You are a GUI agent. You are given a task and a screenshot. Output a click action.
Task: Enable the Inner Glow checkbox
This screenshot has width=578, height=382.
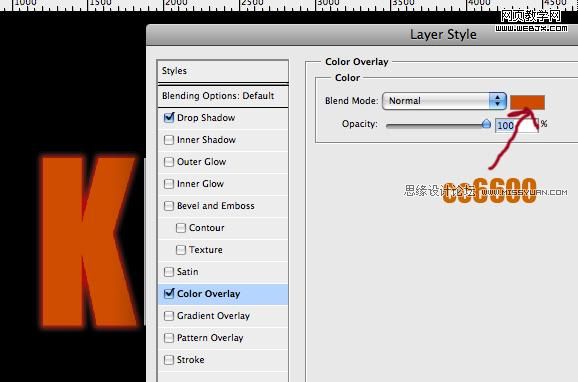(x=169, y=184)
